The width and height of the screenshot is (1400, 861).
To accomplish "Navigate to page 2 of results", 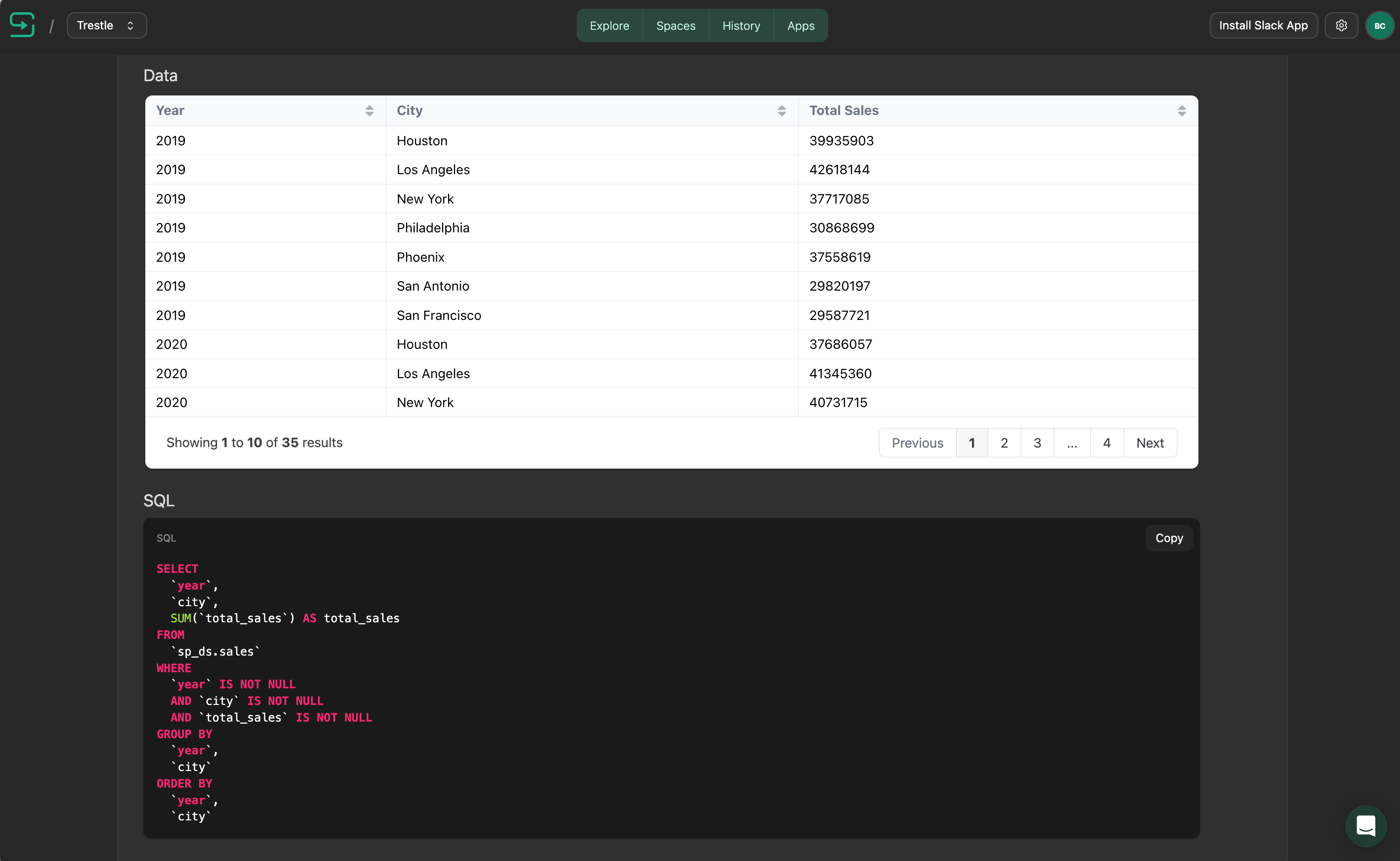I will pyautogui.click(x=1003, y=442).
